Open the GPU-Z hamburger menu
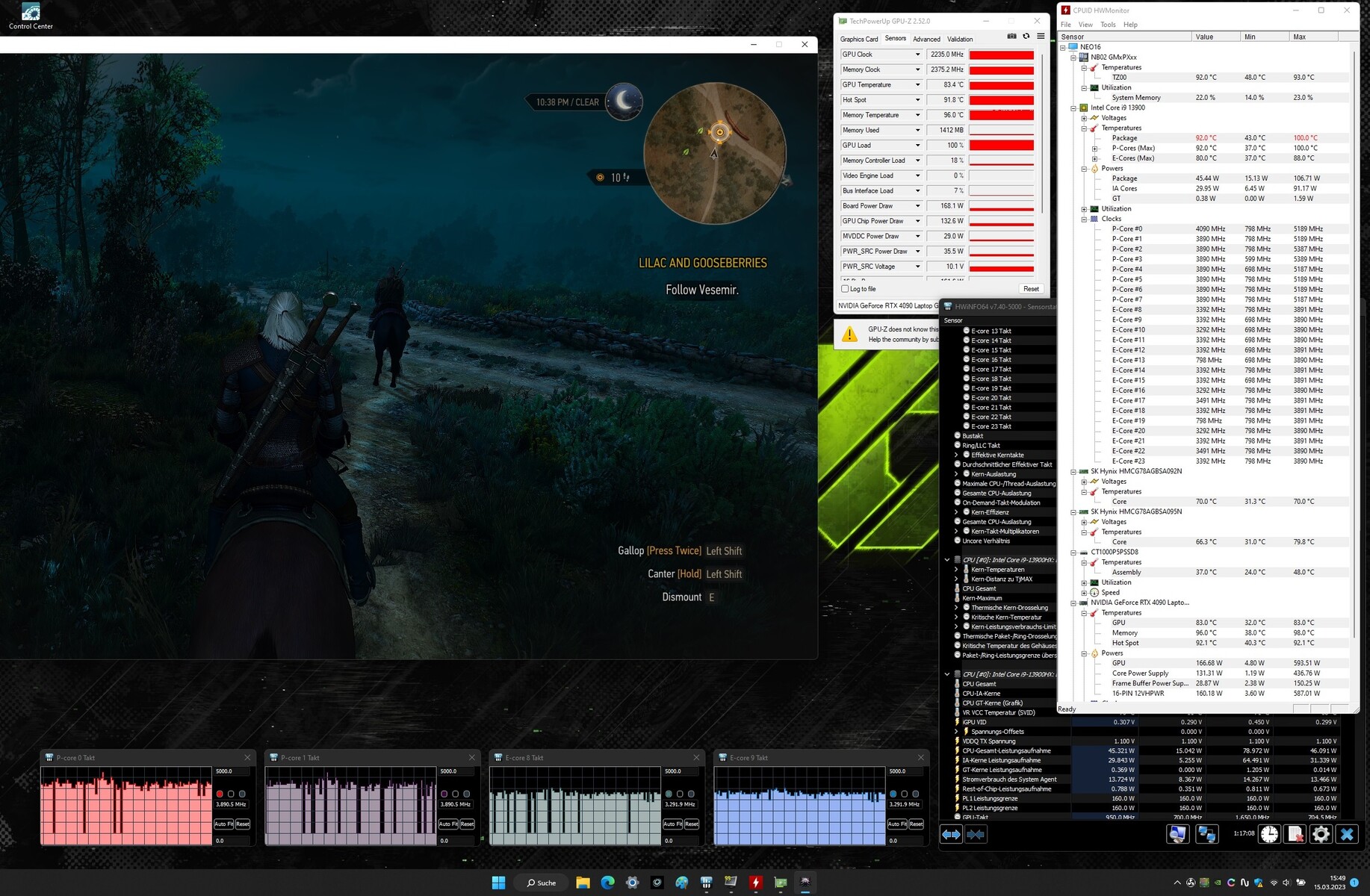Viewport: 1370px width, 896px height. pos(1041,37)
